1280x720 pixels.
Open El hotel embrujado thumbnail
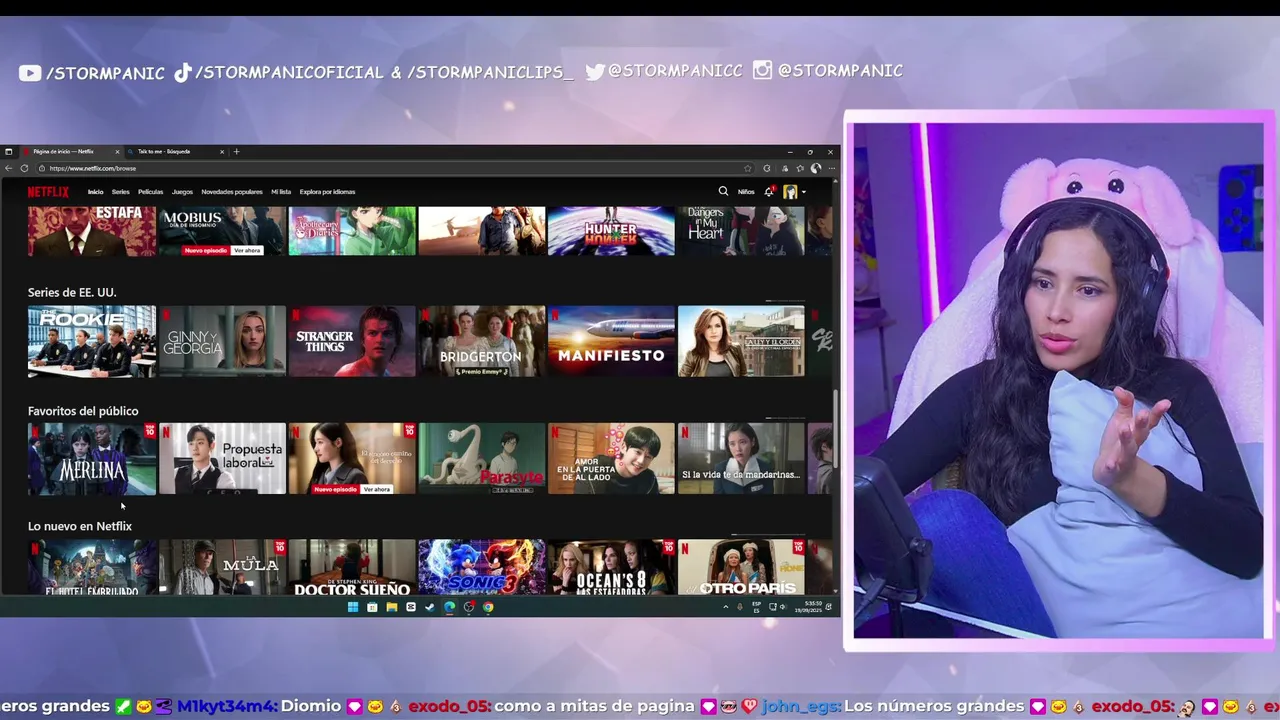click(x=92, y=567)
